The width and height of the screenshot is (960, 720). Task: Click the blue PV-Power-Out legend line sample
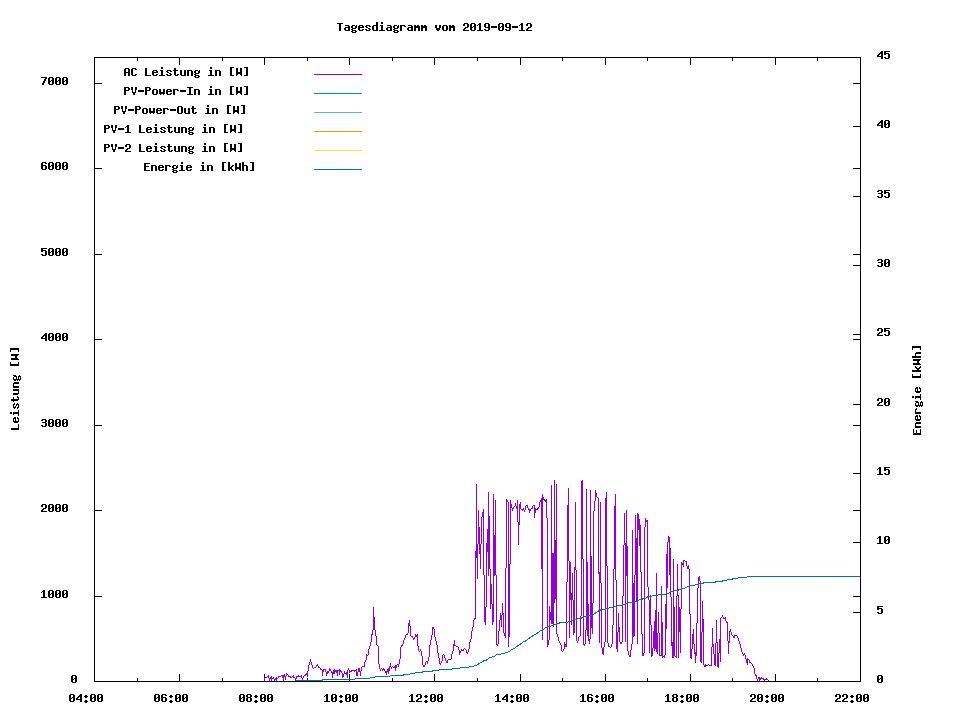337,112
